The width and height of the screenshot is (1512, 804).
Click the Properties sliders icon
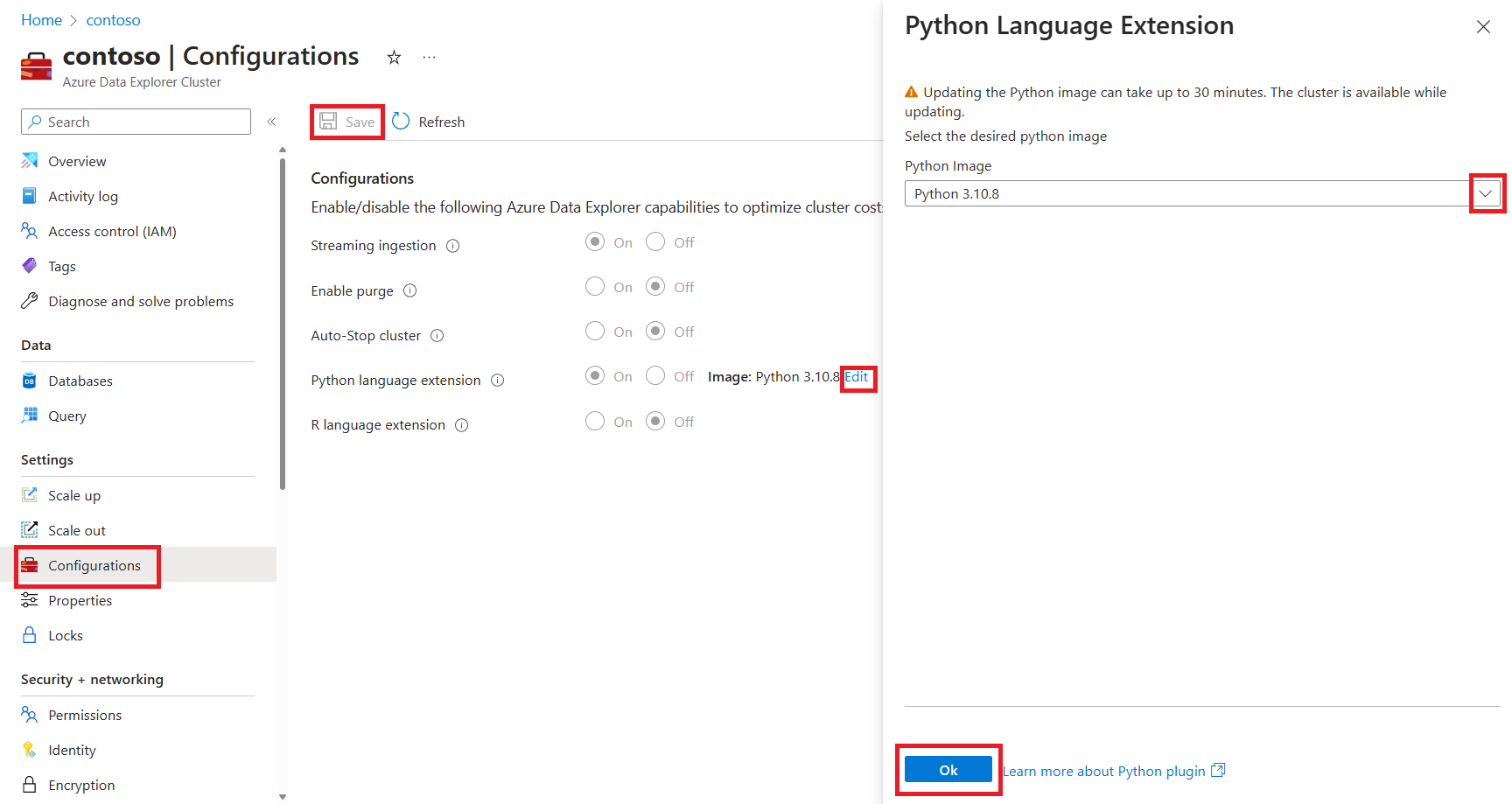(30, 600)
